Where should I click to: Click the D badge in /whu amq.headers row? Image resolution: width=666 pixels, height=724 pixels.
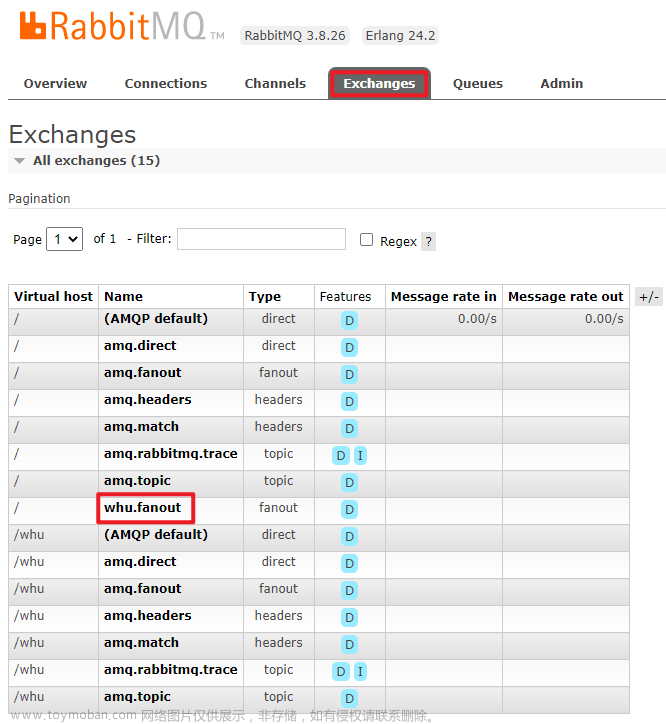point(349,617)
